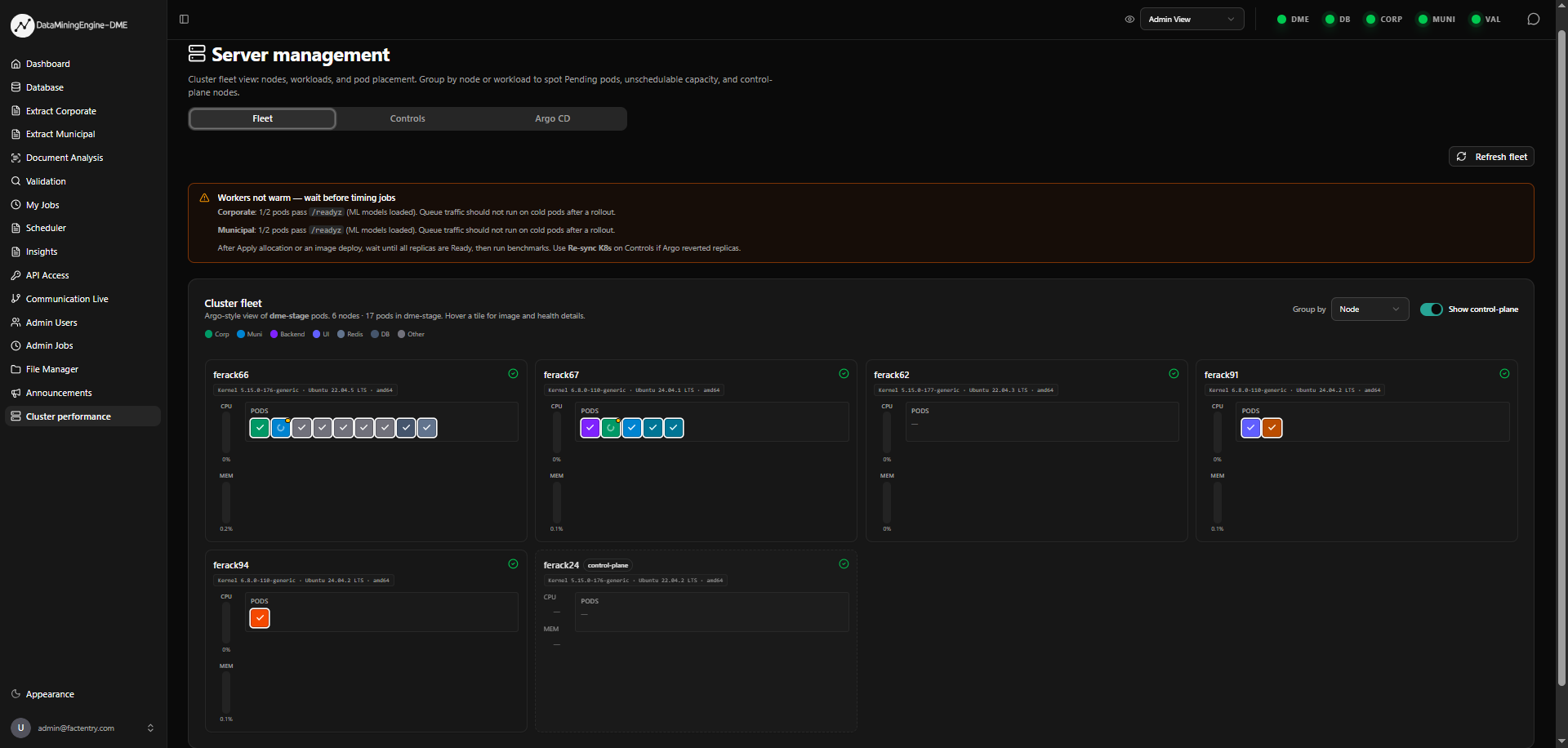Toggle the Show control-plane switch
Screen dimensions: 1568x748
pyautogui.click(x=1431, y=309)
